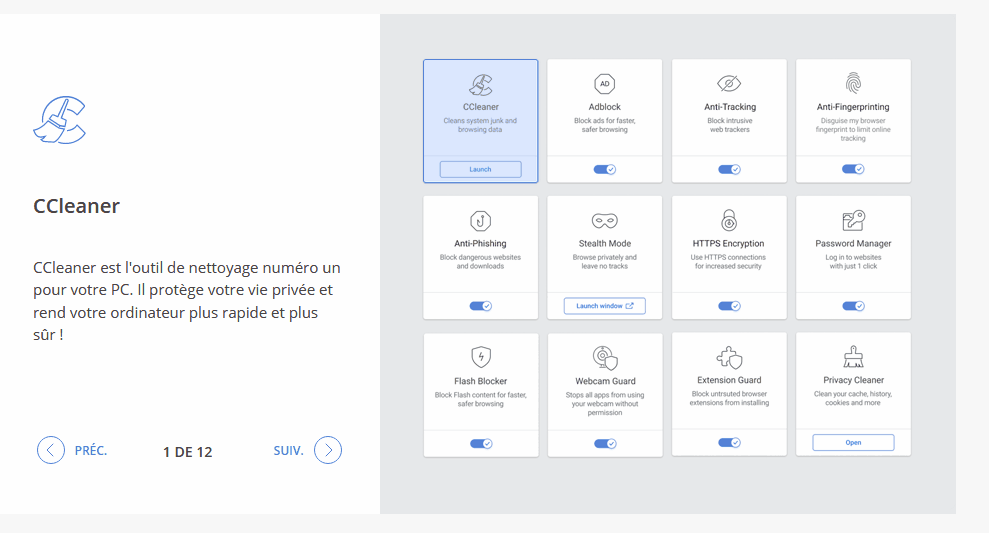The image size is (989, 533).
Task: Go to previous slide with left arrow circle
Action: (50, 450)
